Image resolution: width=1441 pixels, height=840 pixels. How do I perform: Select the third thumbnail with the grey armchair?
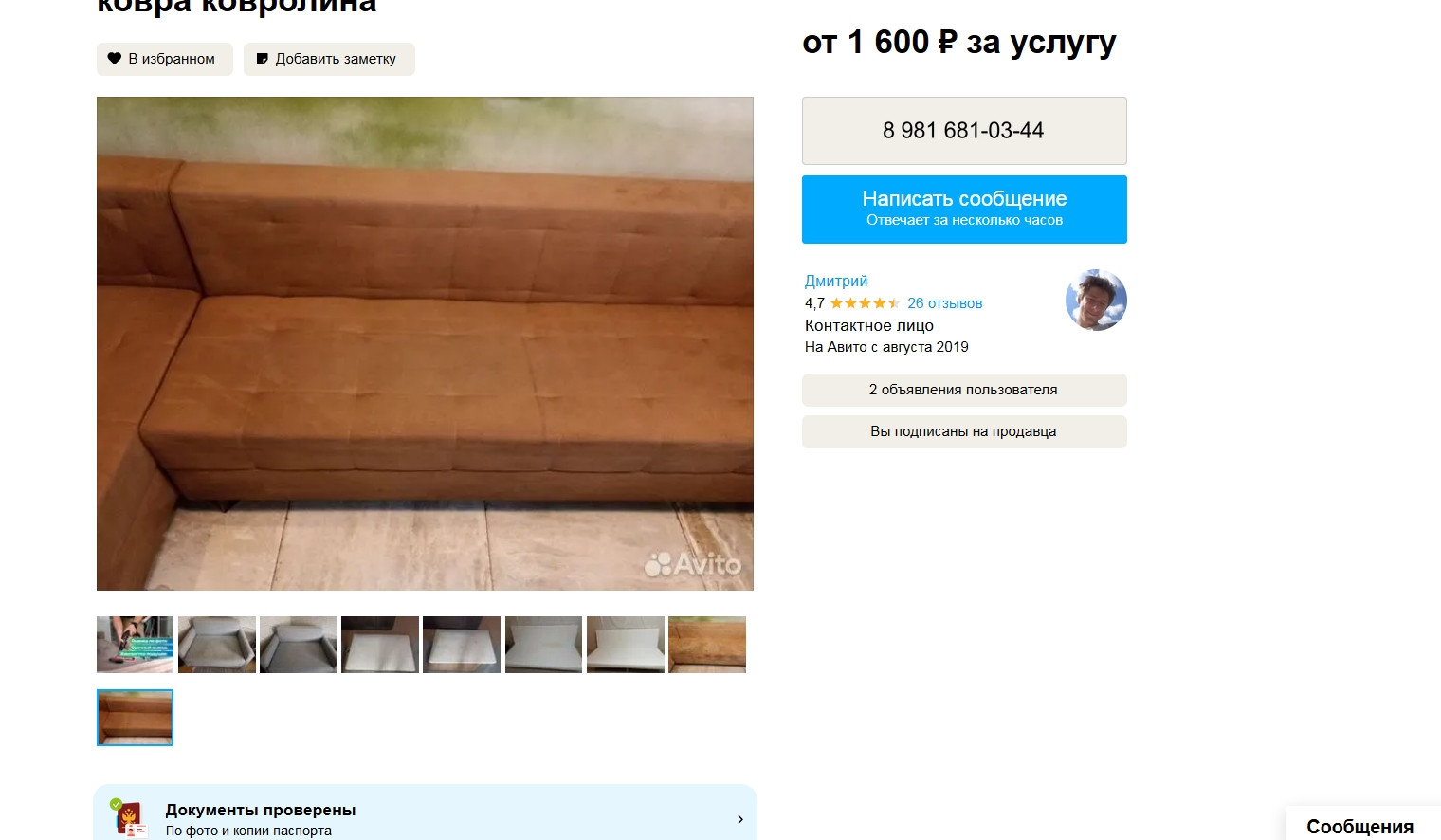299,645
